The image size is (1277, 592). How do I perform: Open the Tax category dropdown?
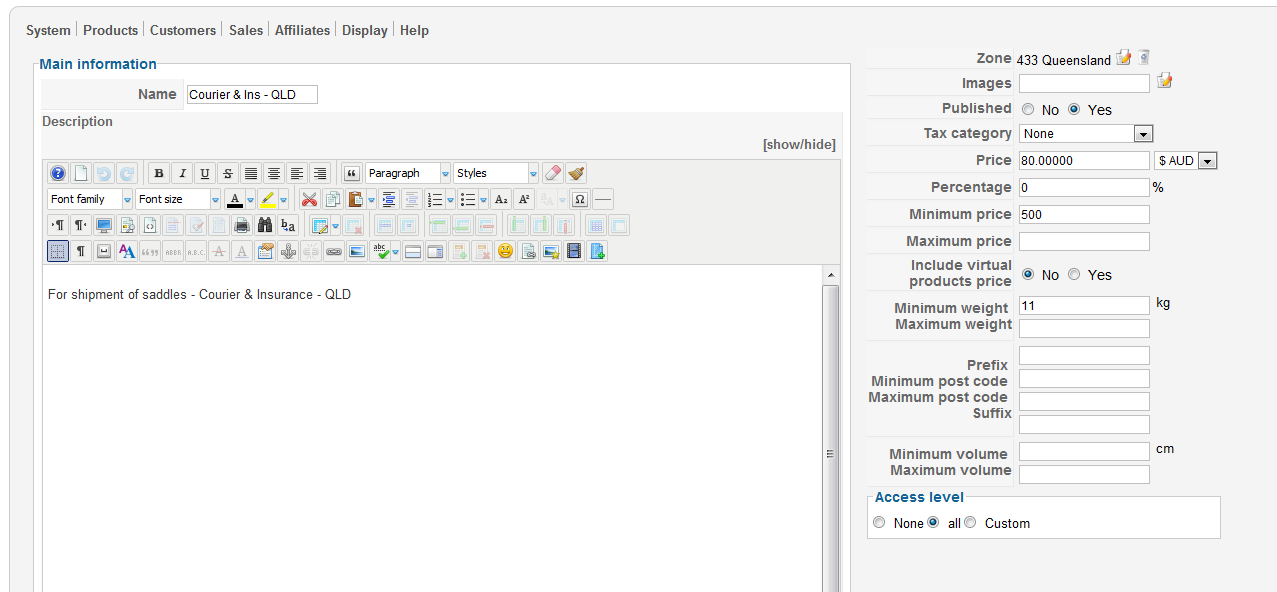tap(1087, 133)
